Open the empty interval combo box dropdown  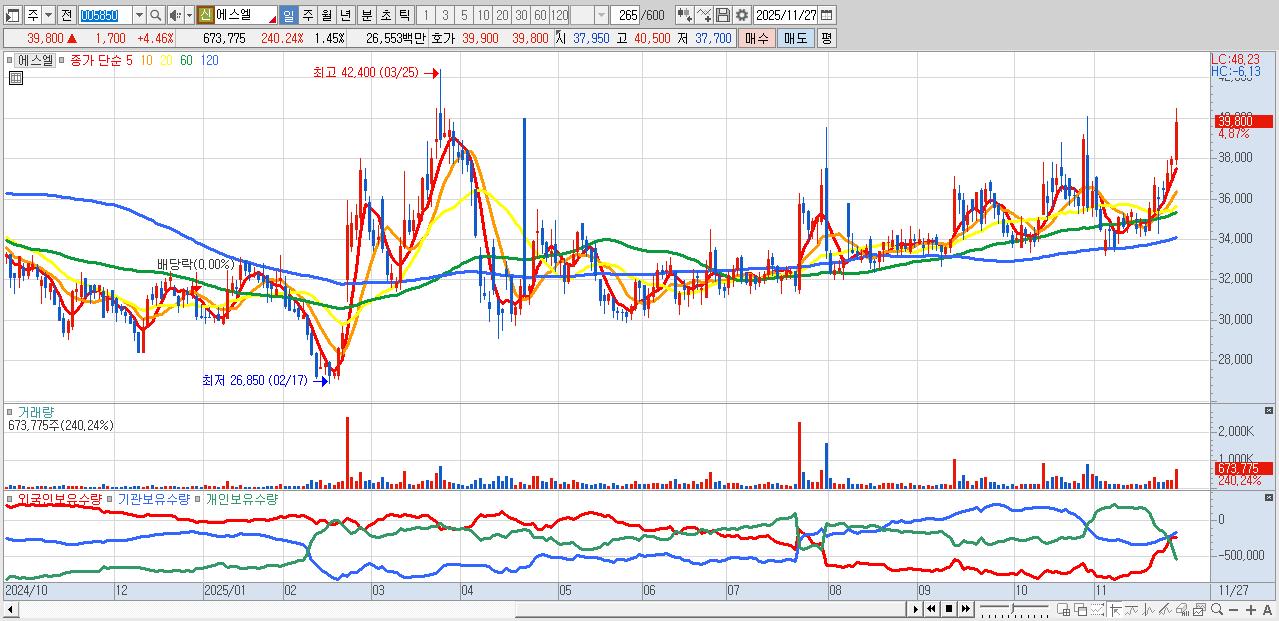601,15
